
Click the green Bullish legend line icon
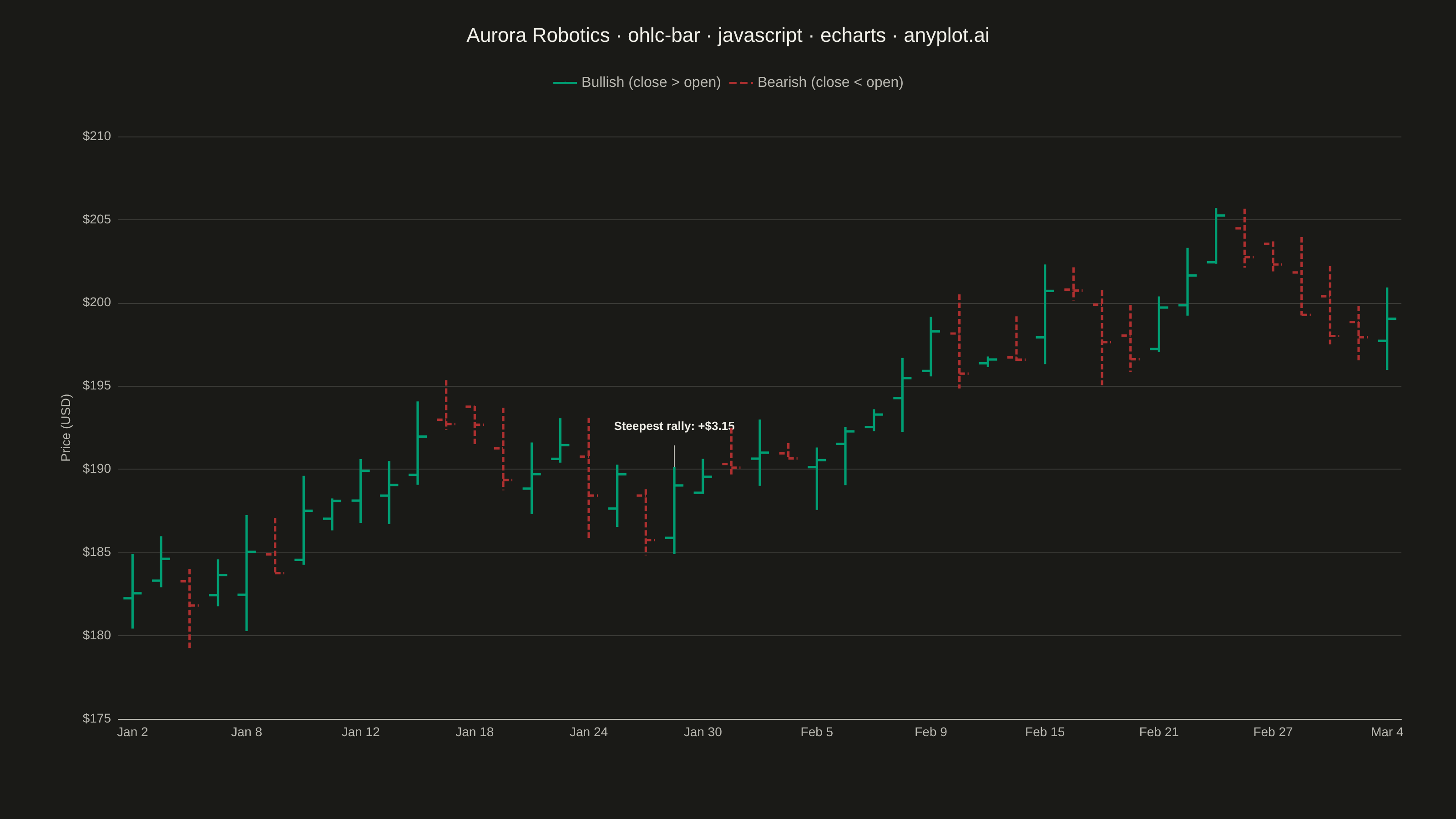tap(565, 83)
